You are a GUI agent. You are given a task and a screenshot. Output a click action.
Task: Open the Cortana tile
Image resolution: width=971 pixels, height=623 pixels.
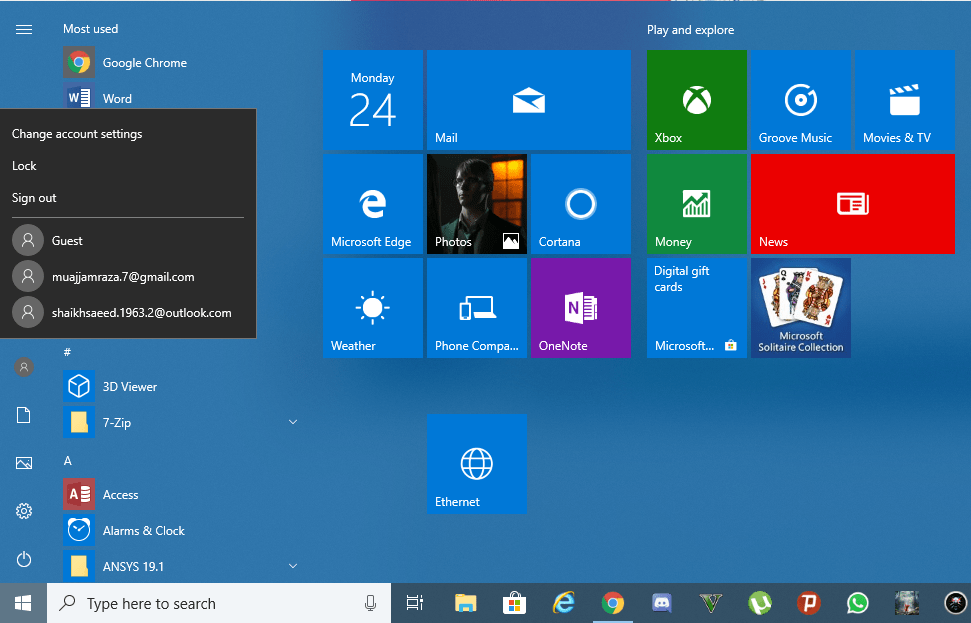coord(580,204)
